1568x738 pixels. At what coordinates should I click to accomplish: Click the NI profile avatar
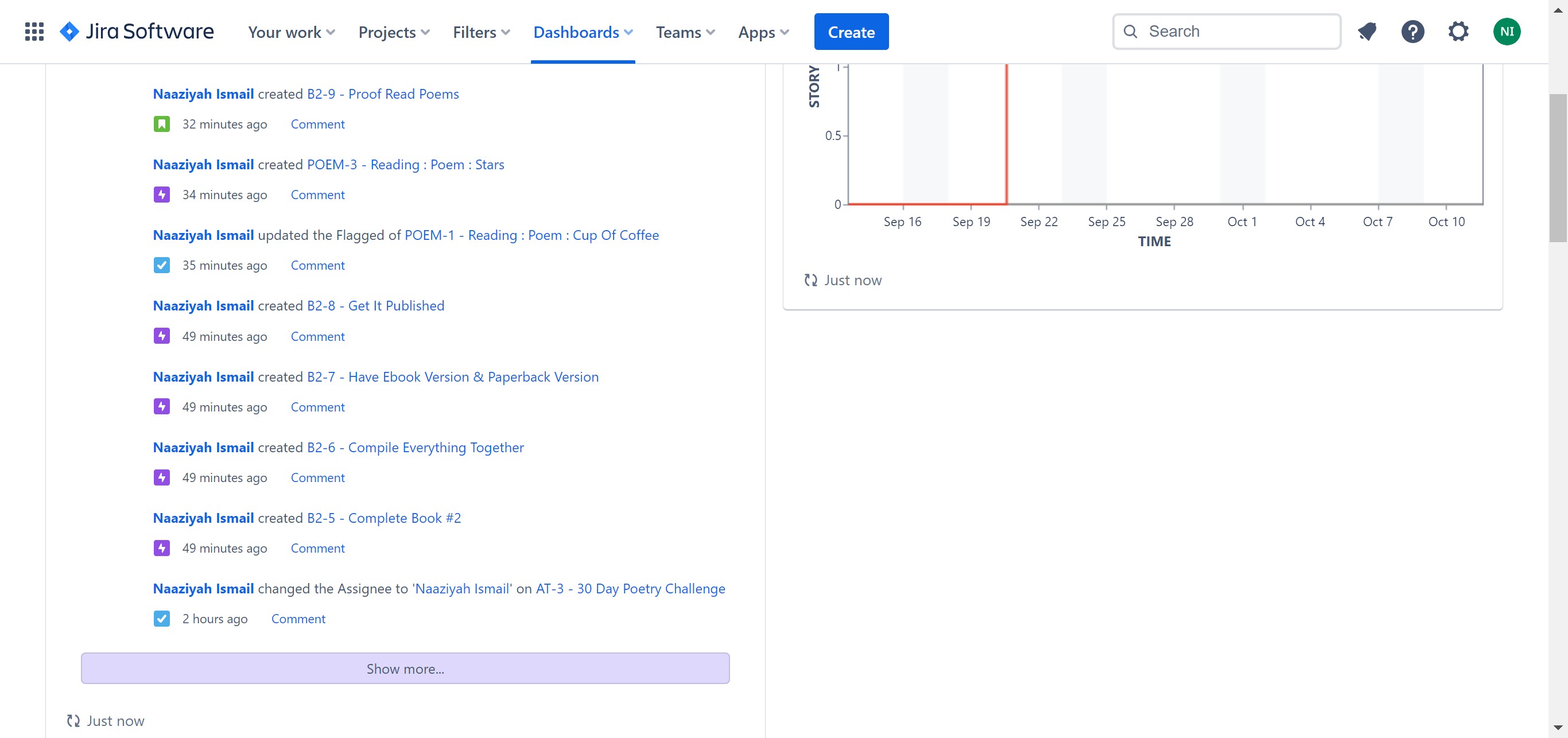pos(1507,32)
